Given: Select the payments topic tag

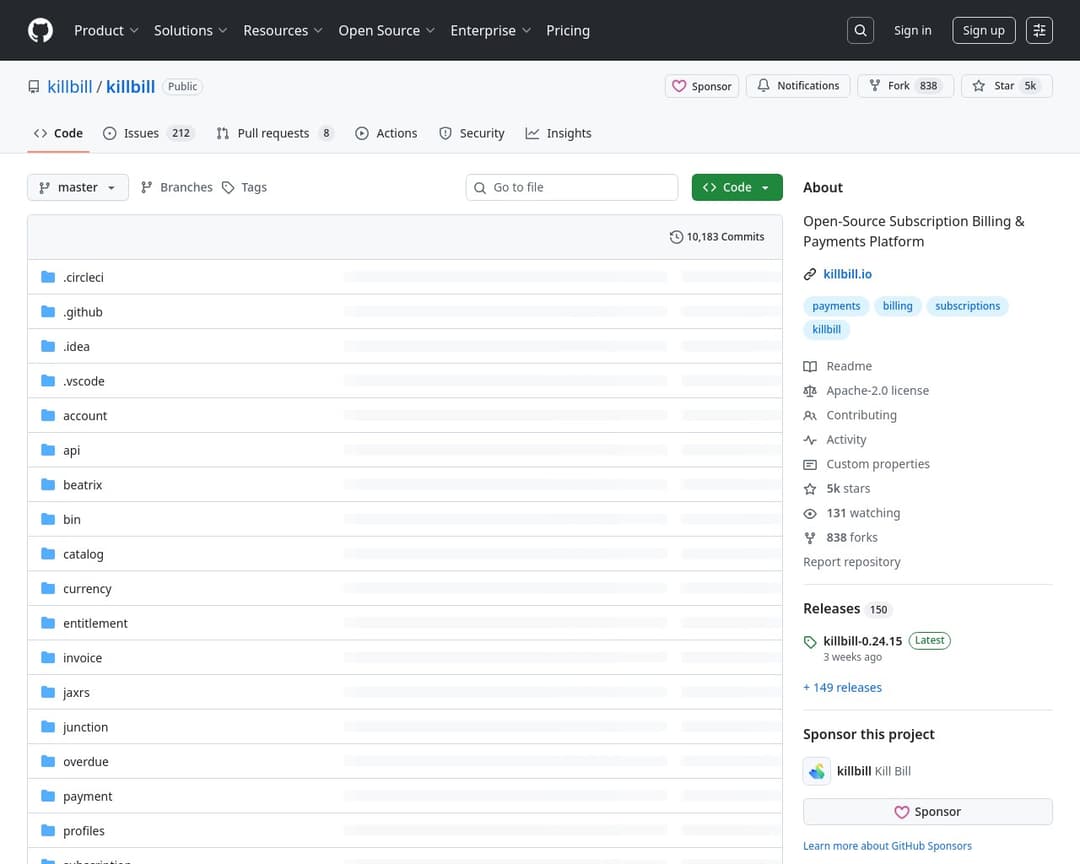Looking at the screenshot, I should click(836, 306).
